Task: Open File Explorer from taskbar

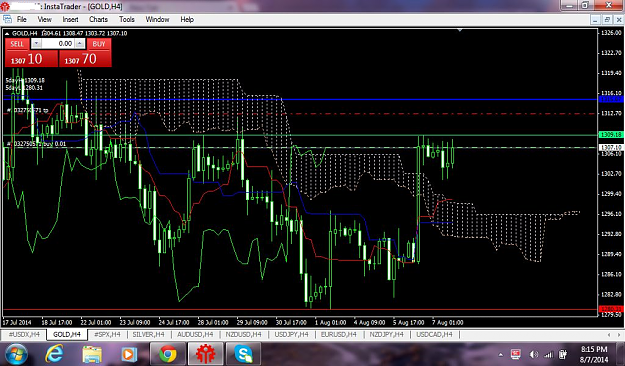Action: [x=92, y=354]
